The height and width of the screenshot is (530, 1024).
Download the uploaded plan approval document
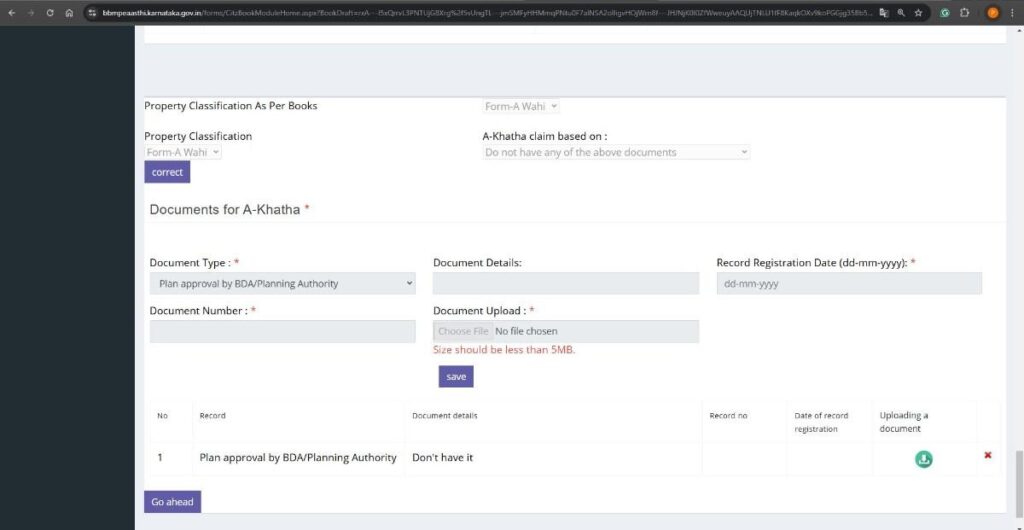924,459
